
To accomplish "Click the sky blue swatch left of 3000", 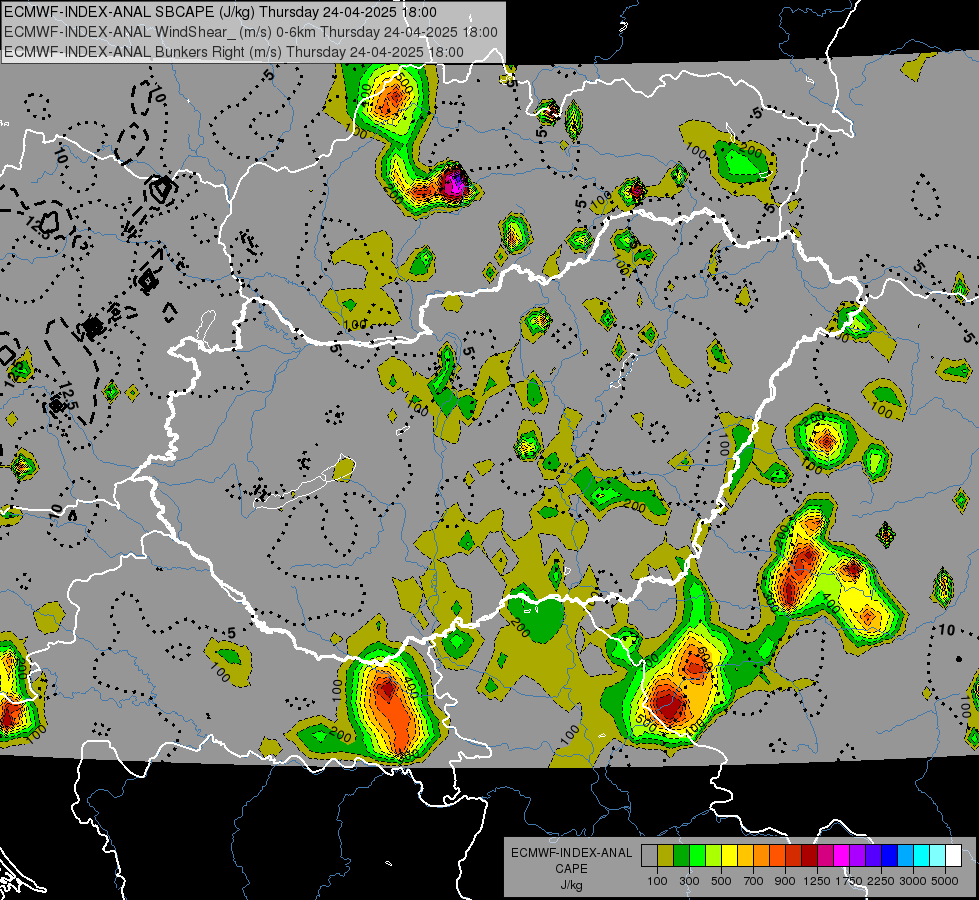I will coord(905,855).
